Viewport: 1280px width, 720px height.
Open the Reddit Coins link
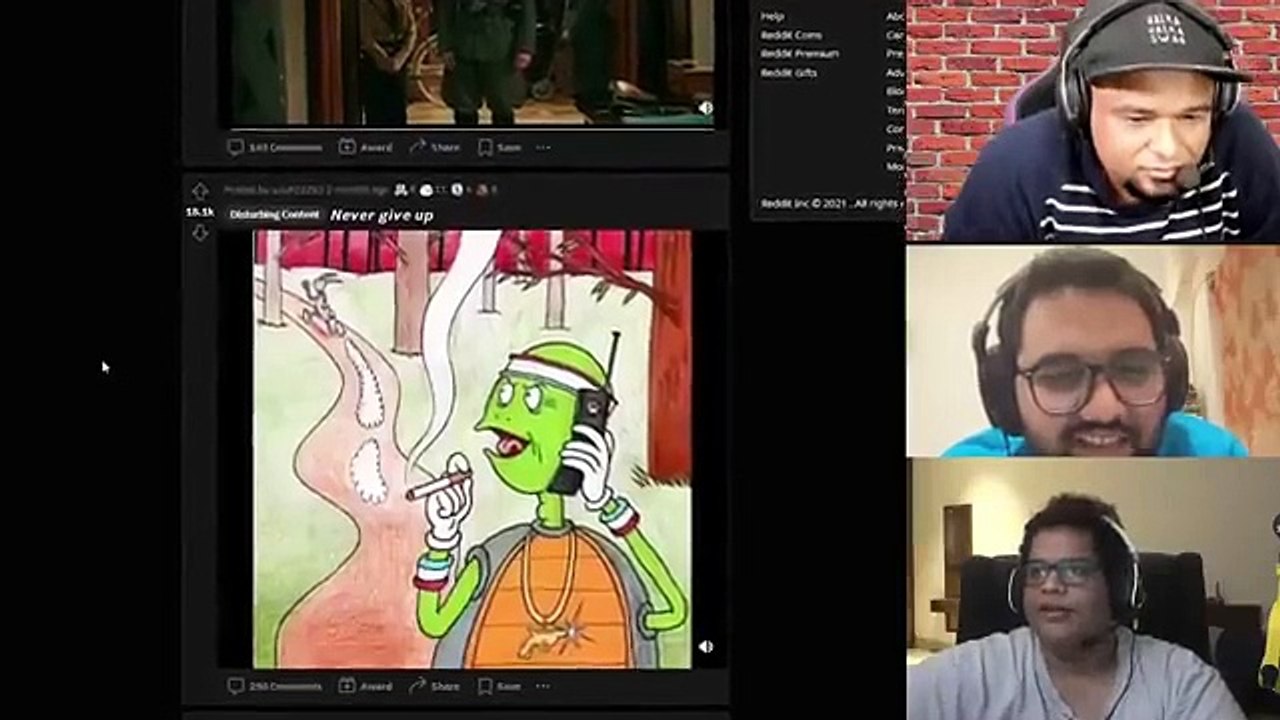(x=791, y=35)
